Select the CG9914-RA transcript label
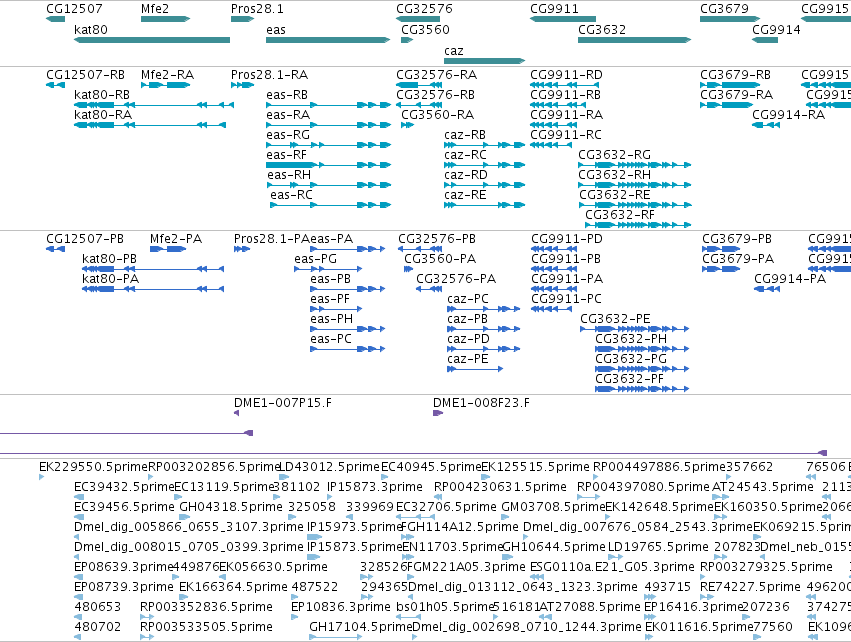This screenshot has height=642, width=851. 789,115
